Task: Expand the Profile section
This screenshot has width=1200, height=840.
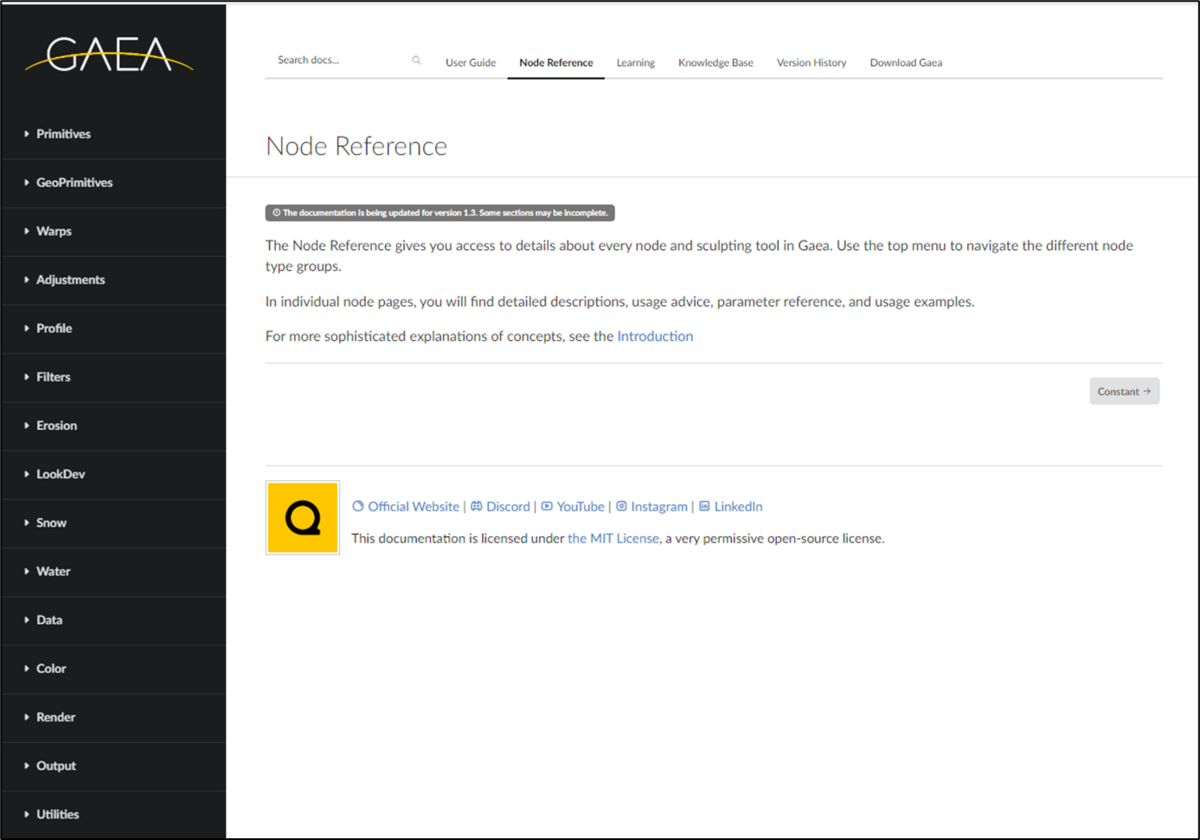Action: [x=113, y=328]
